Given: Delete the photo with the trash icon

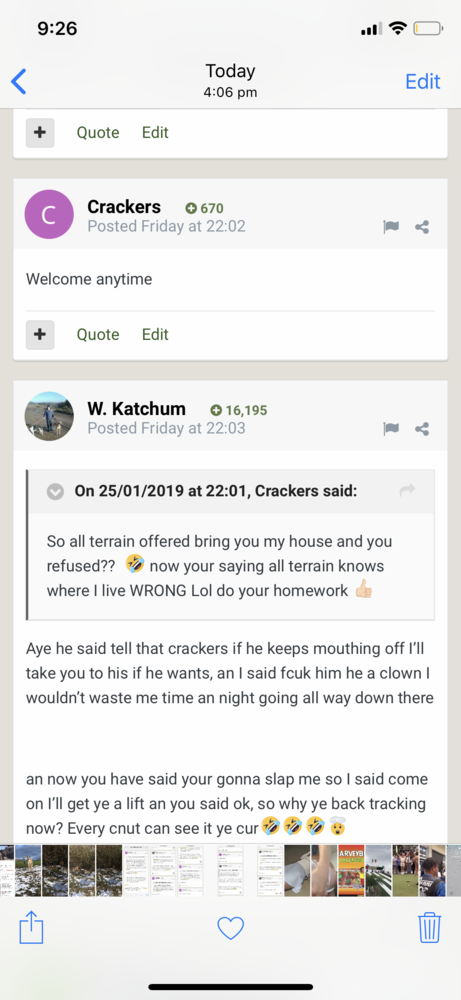Looking at the screenshot, I should click(x=430, y=927).
